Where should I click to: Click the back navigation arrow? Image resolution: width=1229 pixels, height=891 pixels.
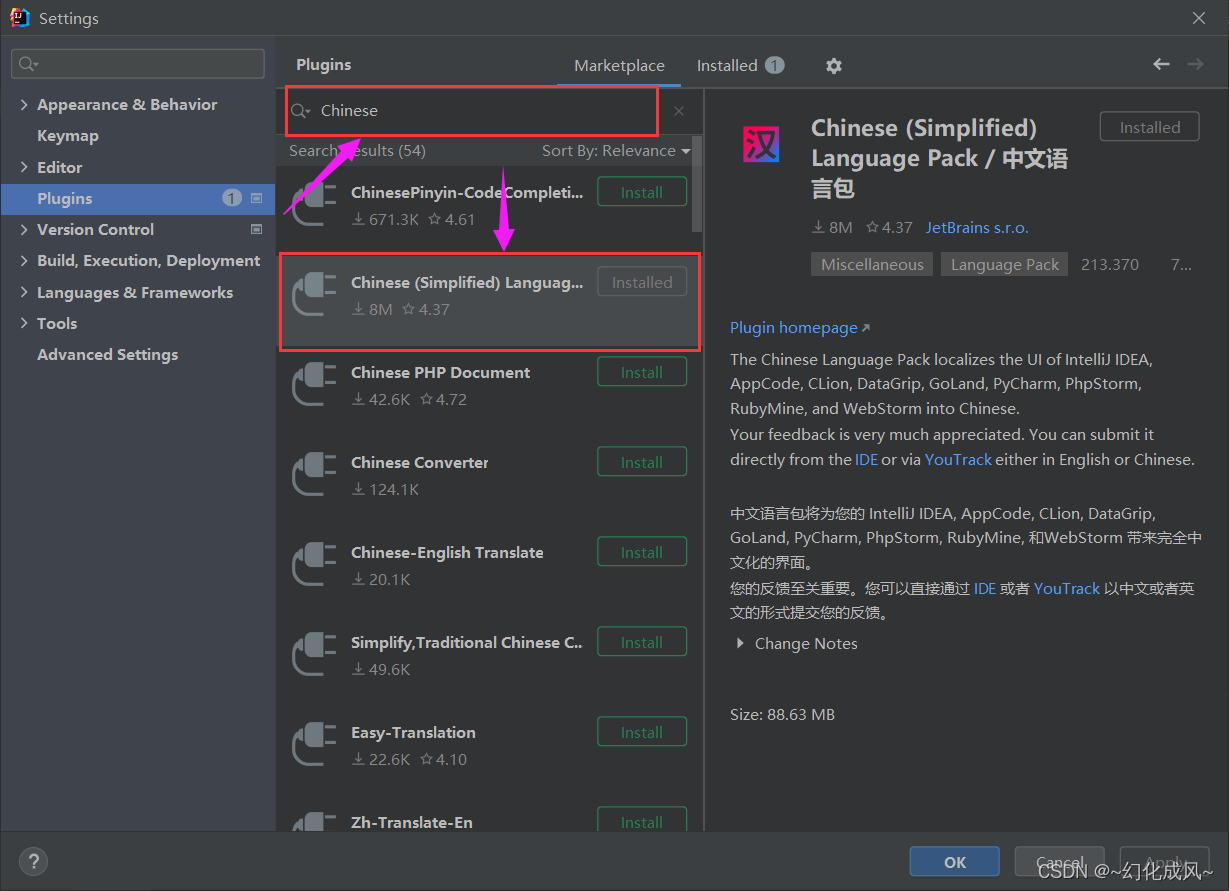(1161, 64)
